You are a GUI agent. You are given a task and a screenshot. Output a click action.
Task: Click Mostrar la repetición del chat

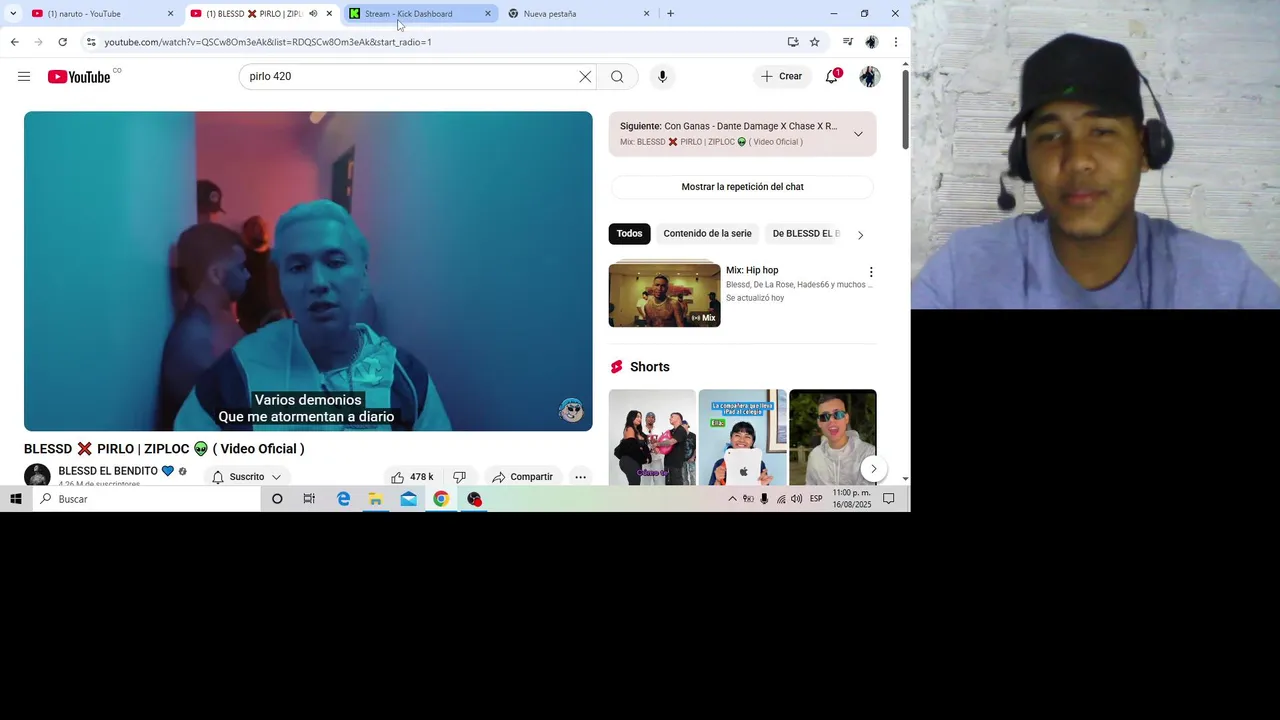[x=743, y=187]
